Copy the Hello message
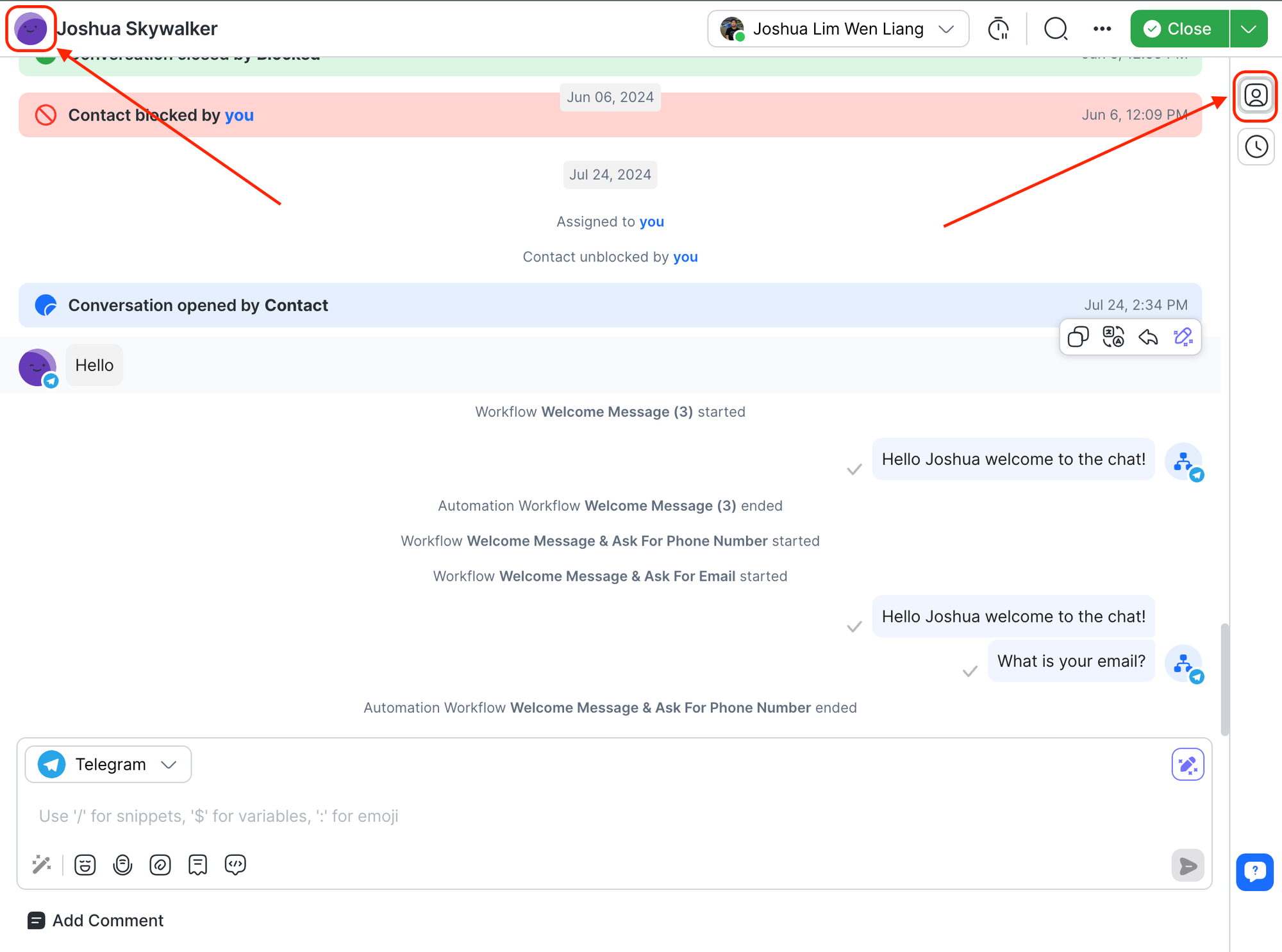 [x=1078, y=337]
